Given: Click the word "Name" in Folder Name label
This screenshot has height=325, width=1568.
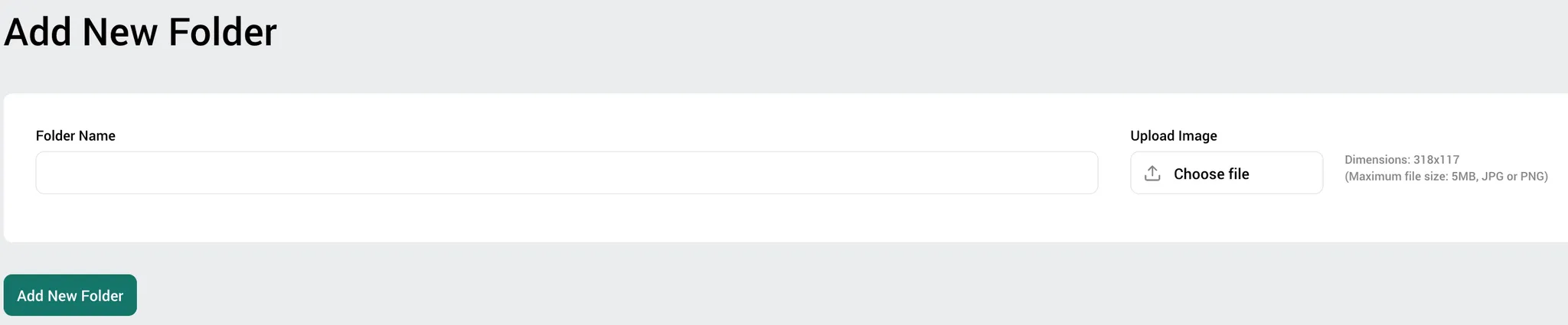Looking at the screenshot, I should pyautogui.click(x=96, y=135).
